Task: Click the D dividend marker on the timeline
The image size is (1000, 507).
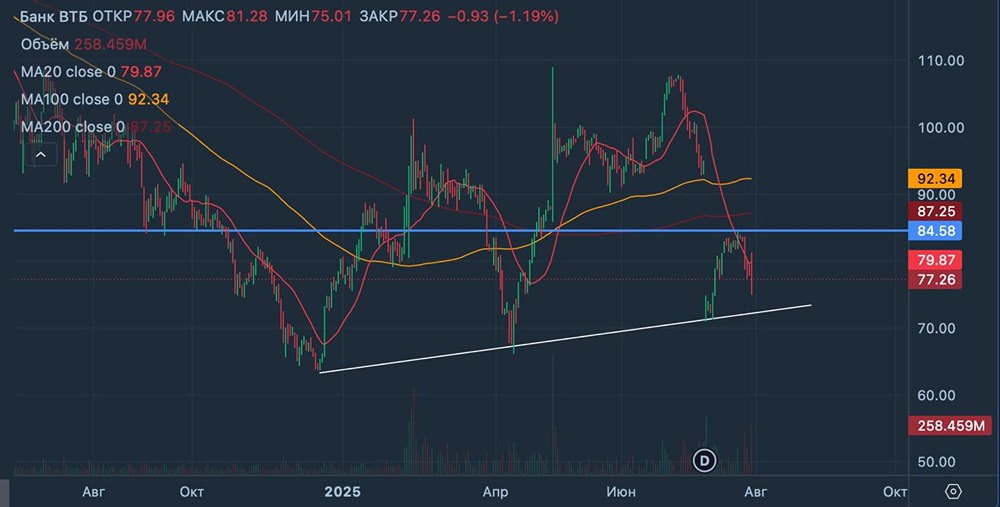Action: (x=705, y=460)
